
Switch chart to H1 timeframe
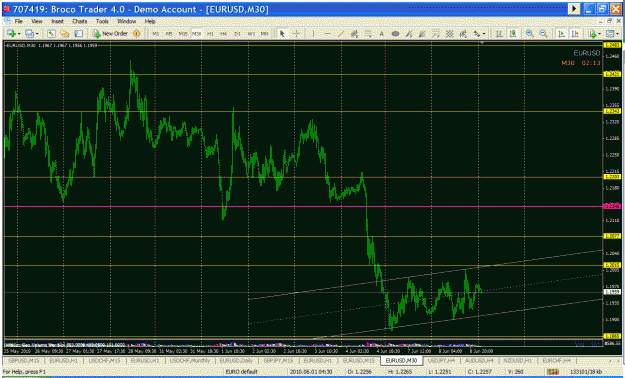(x=210, y=34)
